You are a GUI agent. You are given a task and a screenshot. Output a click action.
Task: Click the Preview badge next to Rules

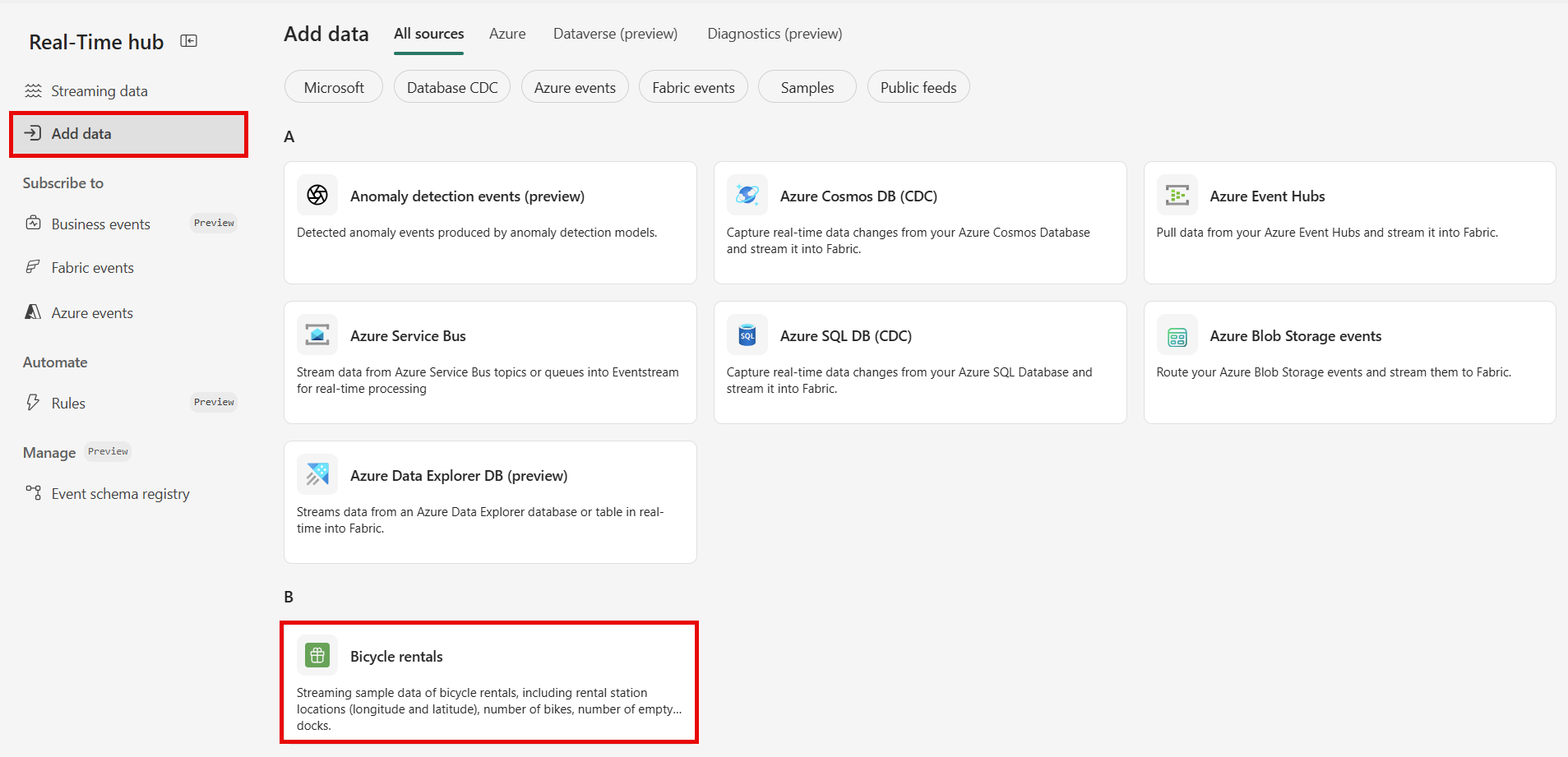tap(214, 402)
